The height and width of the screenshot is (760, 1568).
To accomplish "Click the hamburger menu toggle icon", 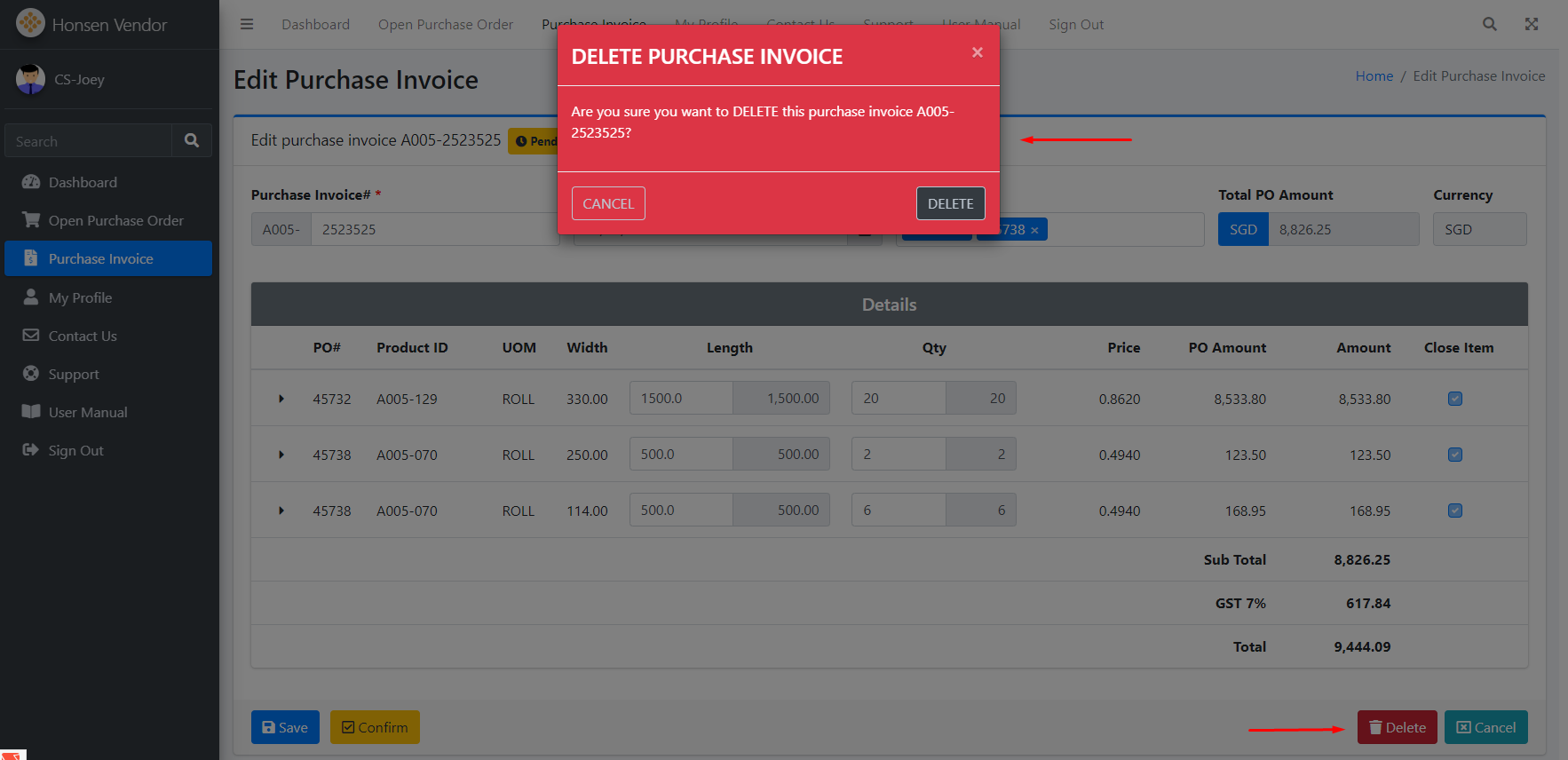I will point(247,24).
